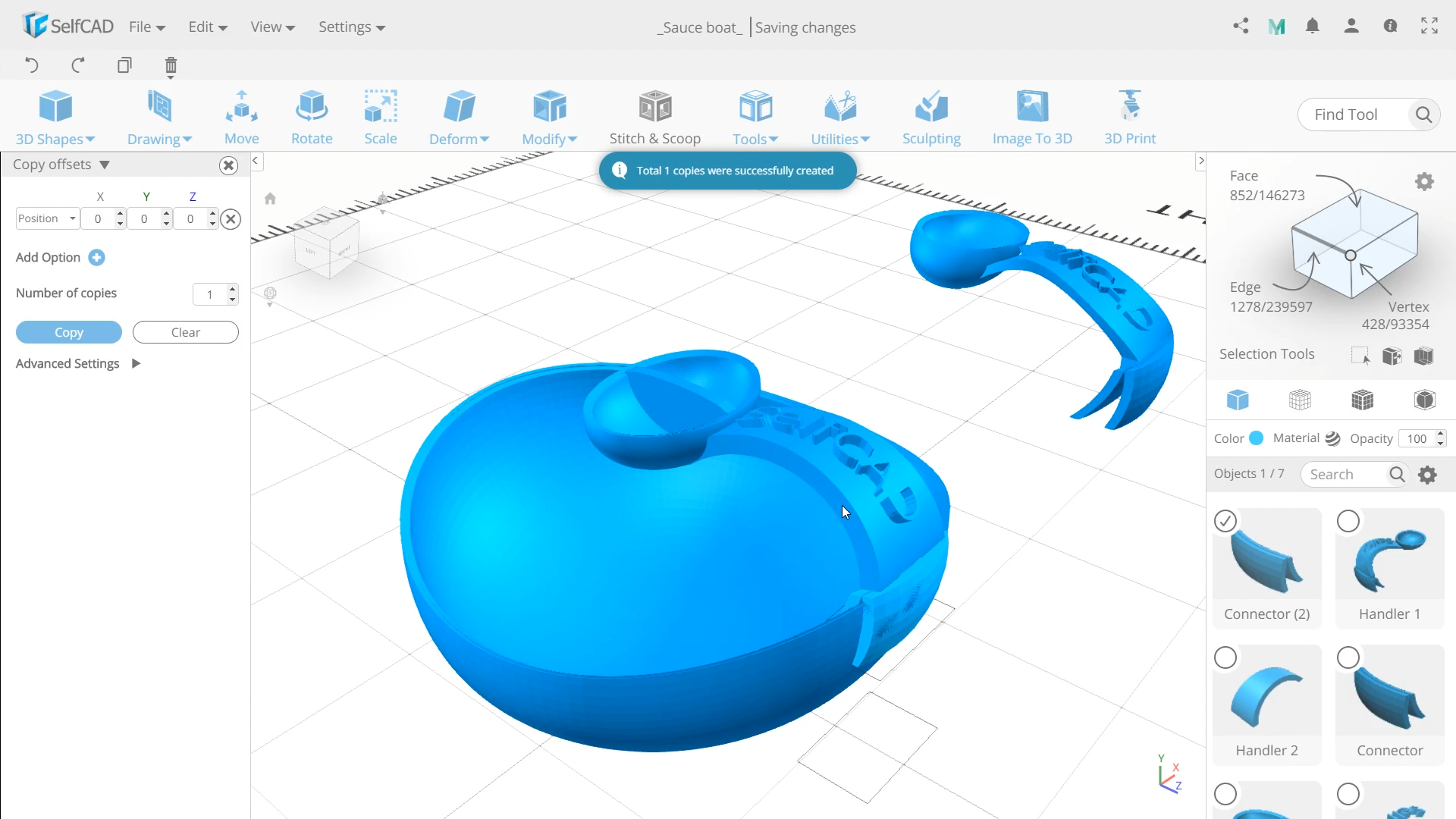Screen dimensions: 1456x819
Task: Open settings gear above selection cube
Action: point(1424,182)
